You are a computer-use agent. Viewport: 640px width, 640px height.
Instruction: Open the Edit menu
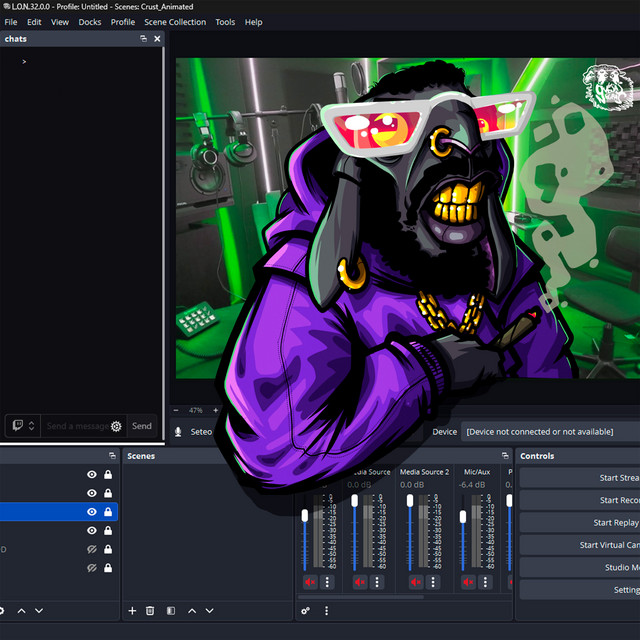pyautogui.click(x=34, y=22)
